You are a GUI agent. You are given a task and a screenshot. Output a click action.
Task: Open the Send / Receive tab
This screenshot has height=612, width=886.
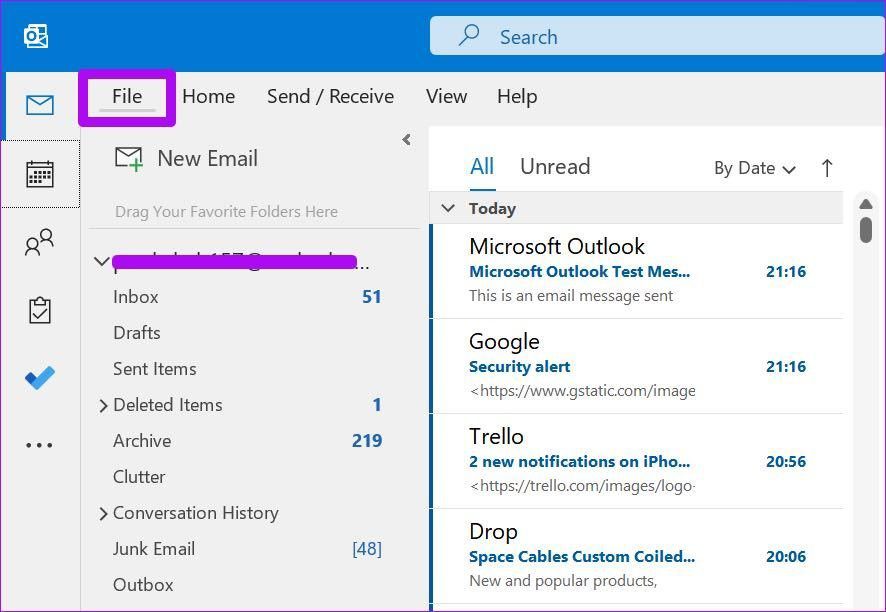(x=331, y=97)
